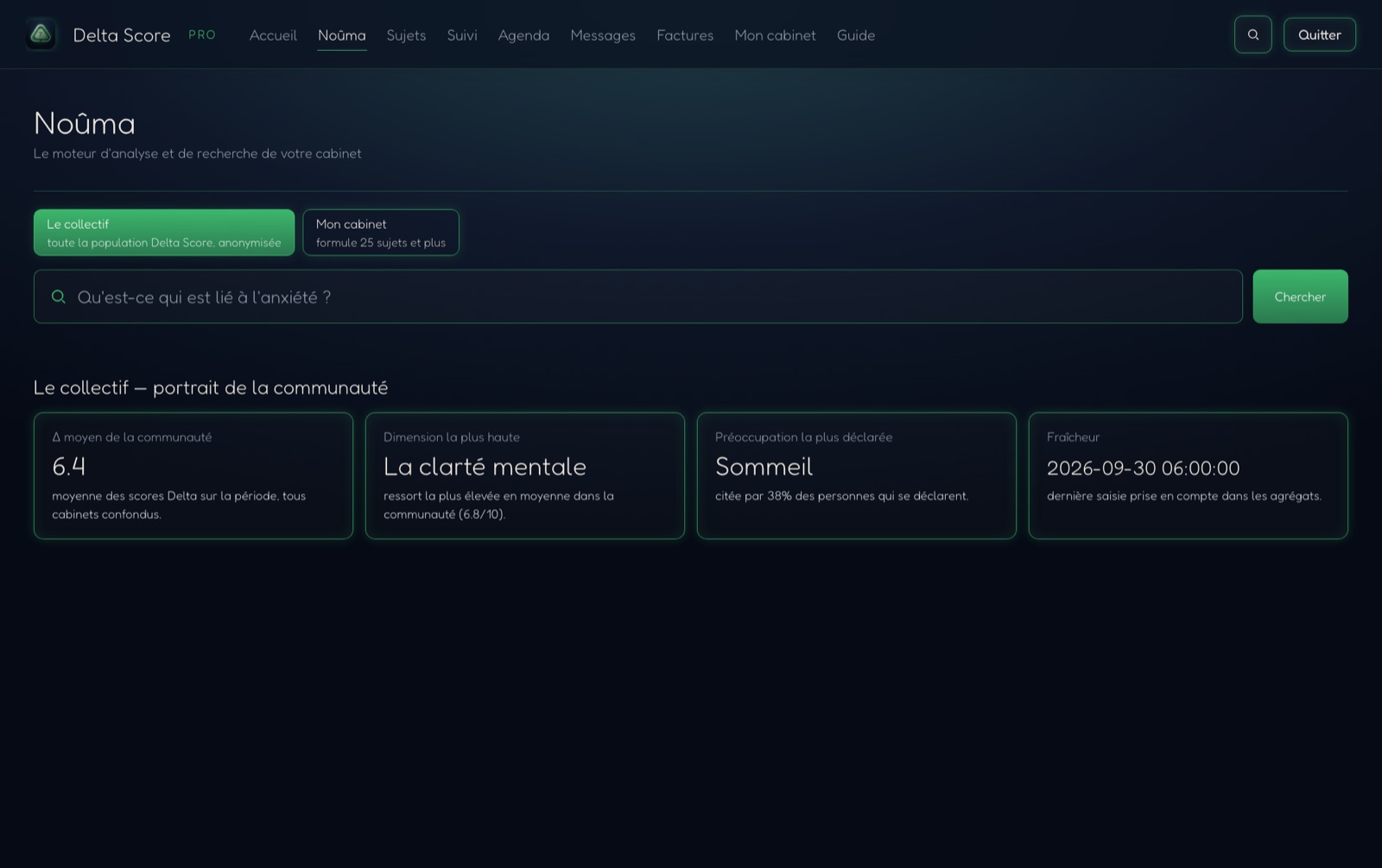Viewport: 1382px width, 868px height.
Task: Open the Sommeil preoccupation card
Action: (857, 475)
